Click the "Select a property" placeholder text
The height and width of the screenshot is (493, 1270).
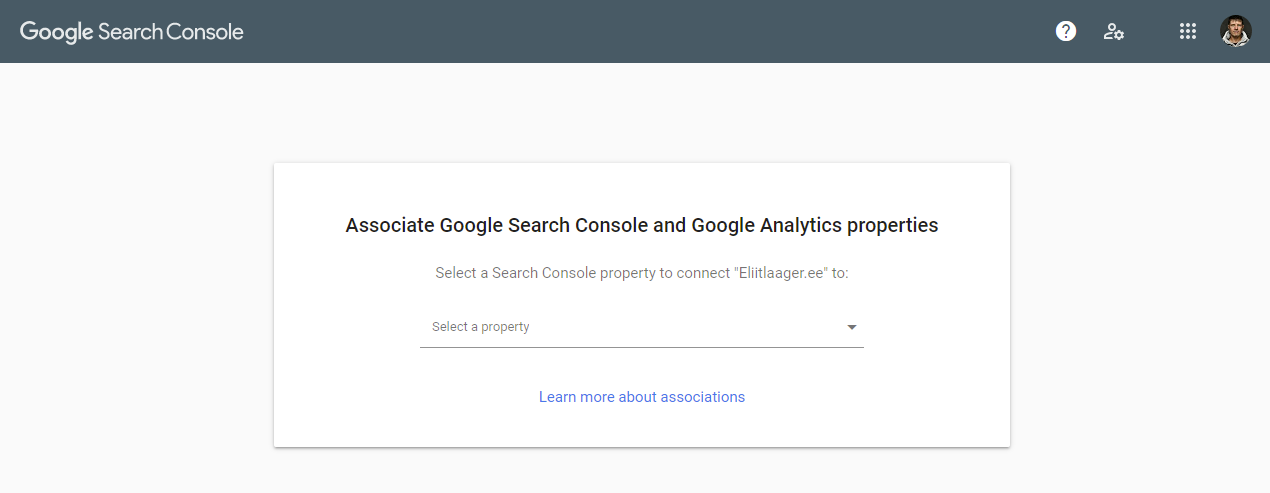[x=481, y=327]
